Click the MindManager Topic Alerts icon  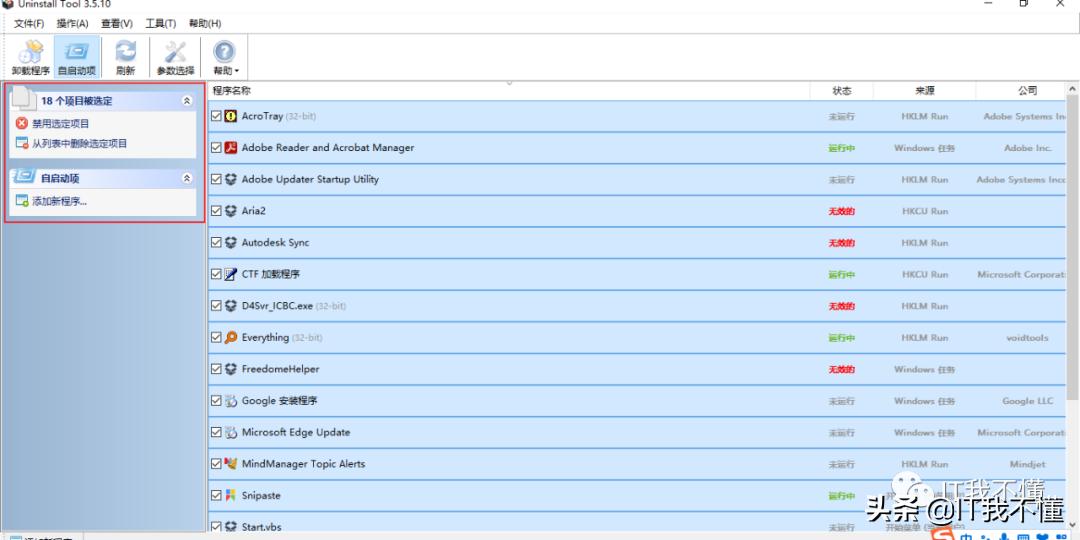[231, 464]
